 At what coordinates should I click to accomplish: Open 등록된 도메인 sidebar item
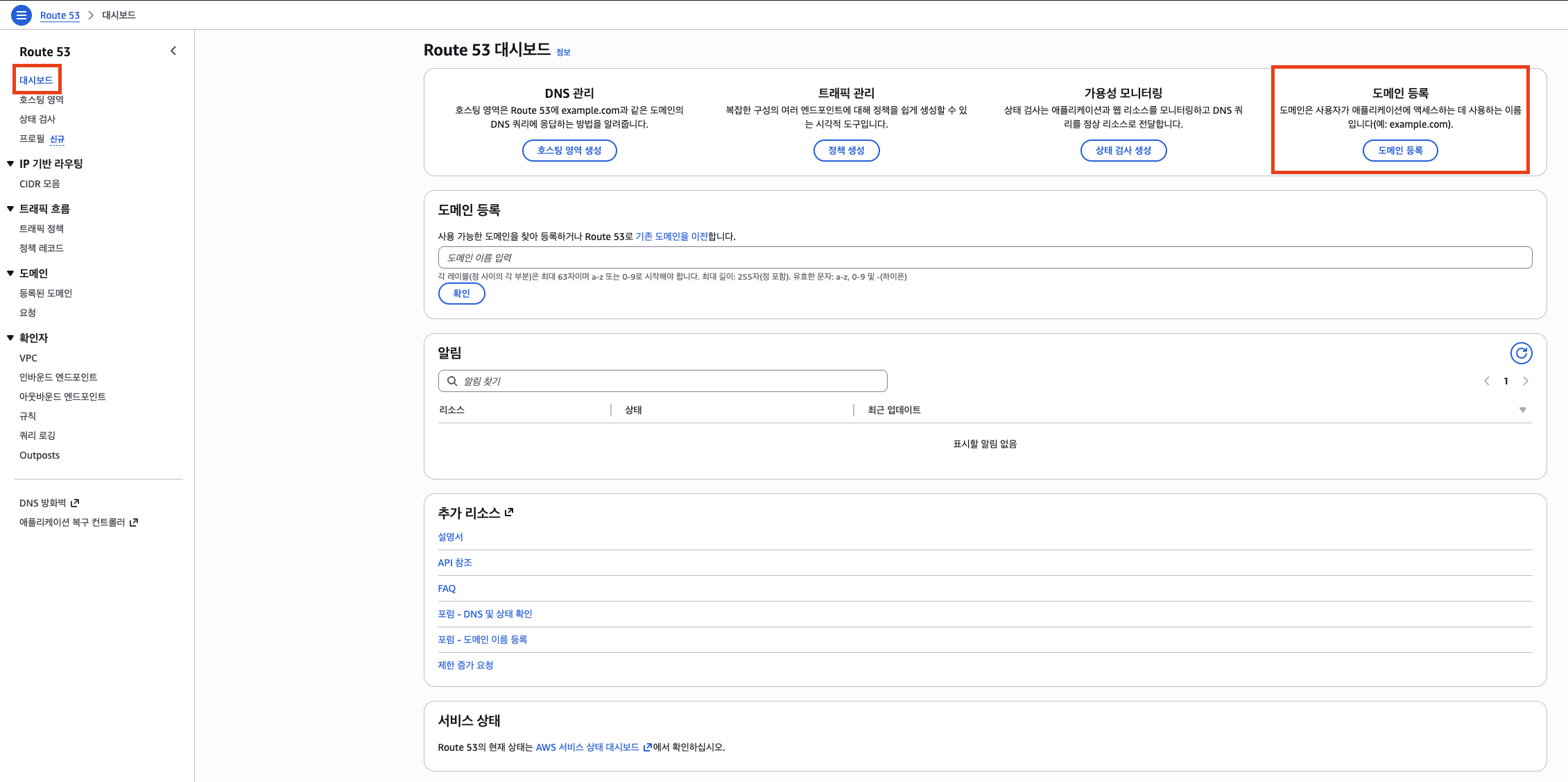[46, 294]
